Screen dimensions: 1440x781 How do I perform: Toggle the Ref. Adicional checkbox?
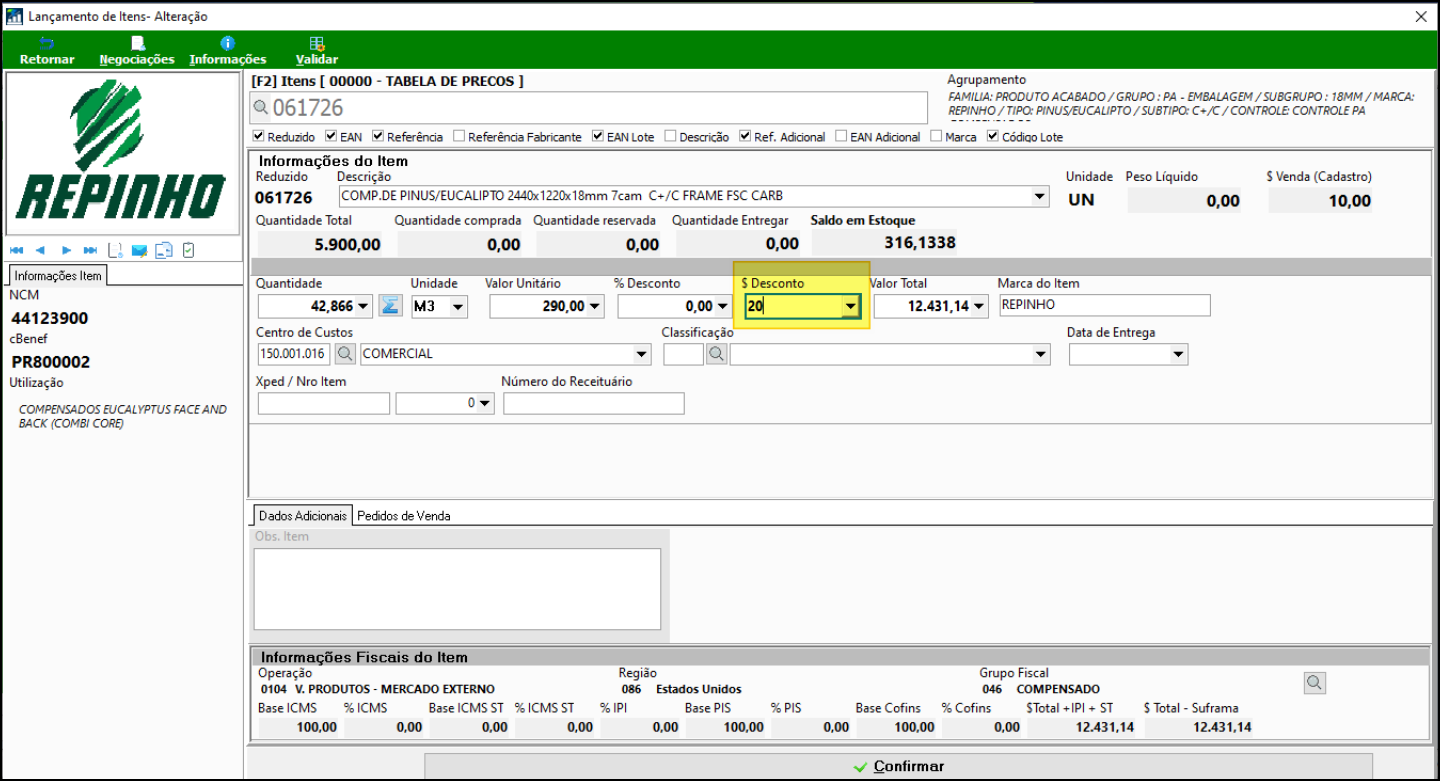point(745,136)
